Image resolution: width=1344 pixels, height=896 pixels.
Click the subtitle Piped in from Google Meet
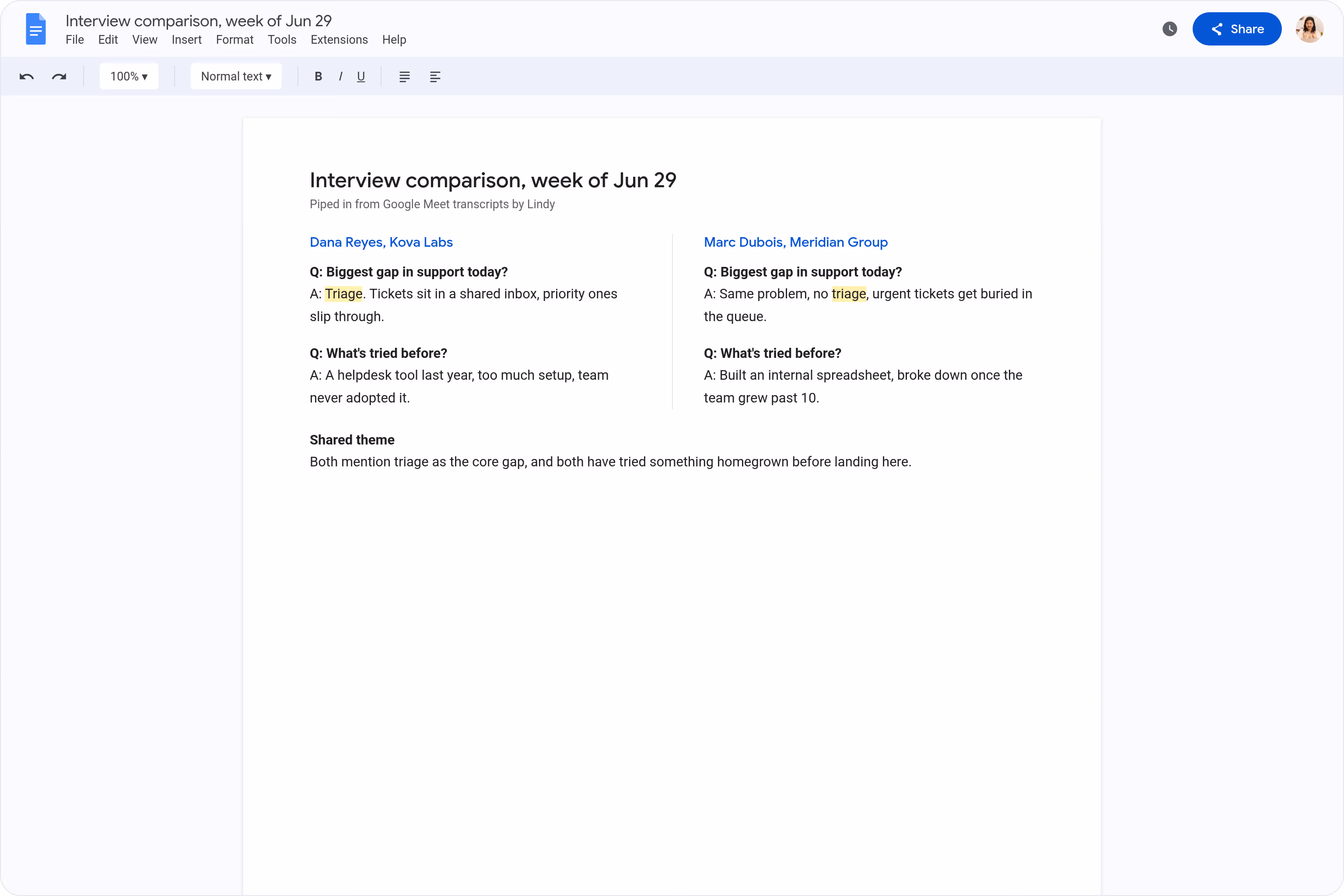432,205
